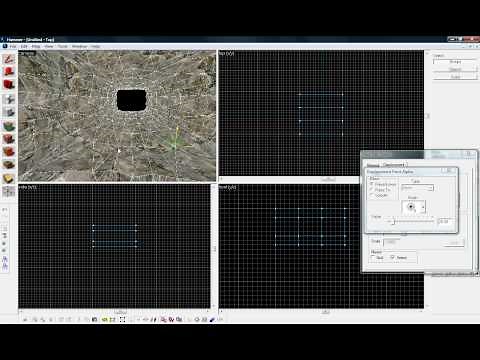Choose the Magnify tool in left toolbar

9,72
